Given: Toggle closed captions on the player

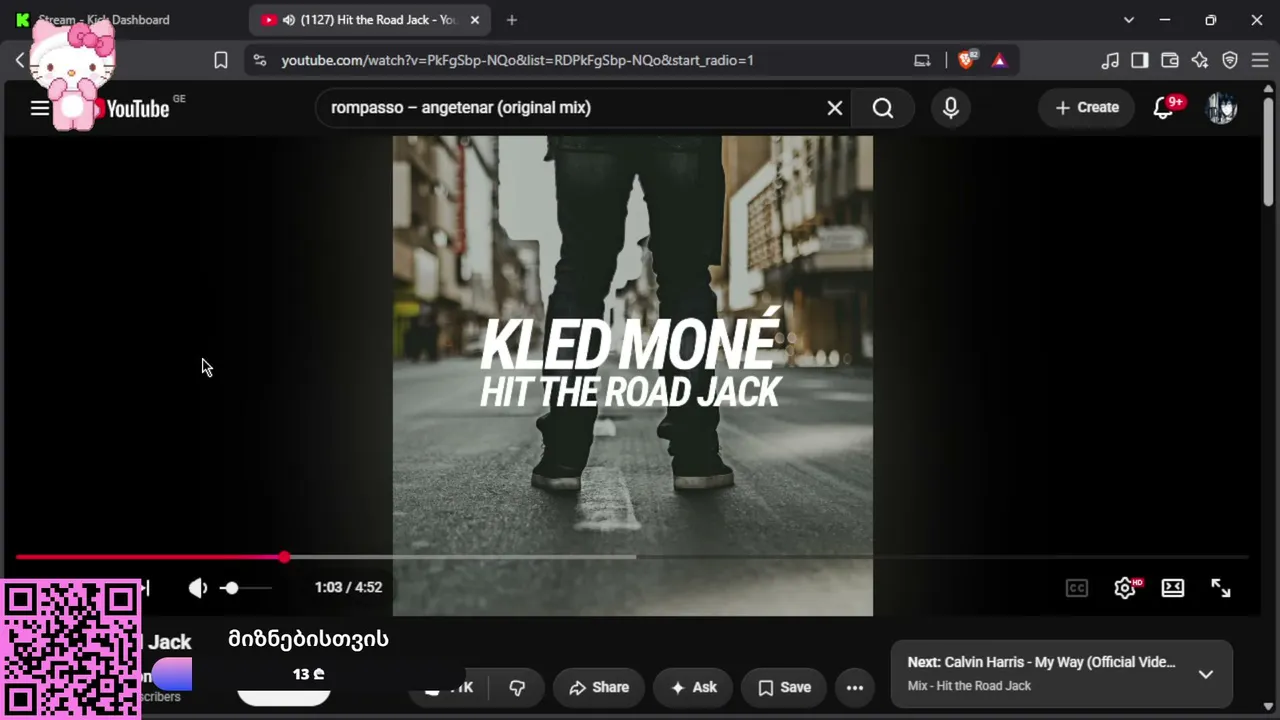Looking at the screenshot, I should click(1077, 588).
